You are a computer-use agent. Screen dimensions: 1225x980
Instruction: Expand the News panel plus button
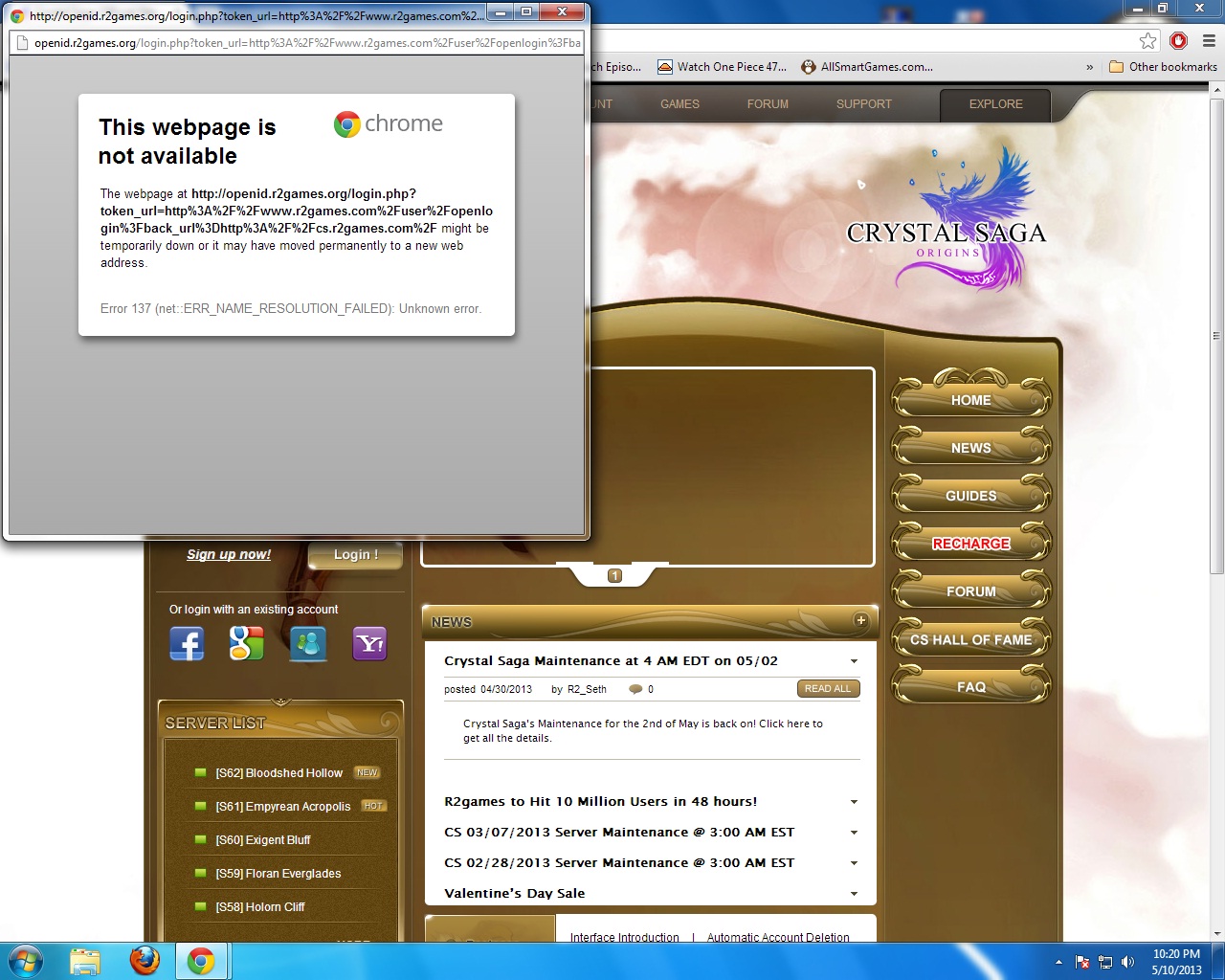tap(860, 620)
